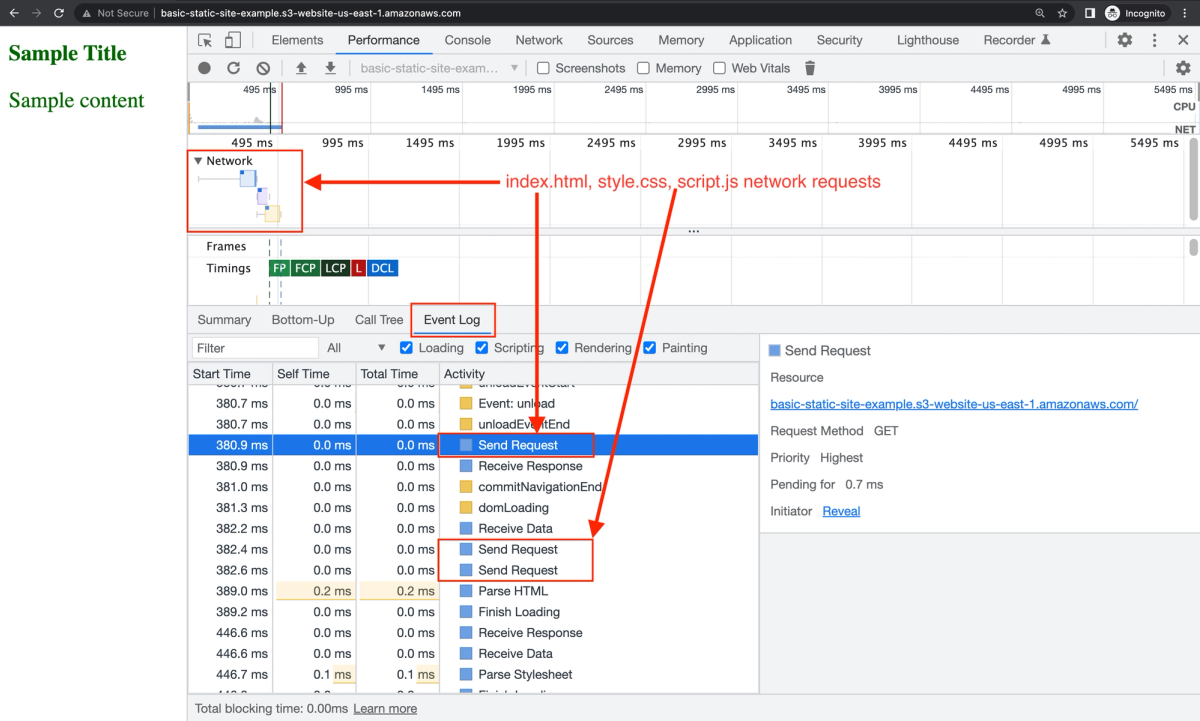Reload page and record load performance

(x=232, y=67)
